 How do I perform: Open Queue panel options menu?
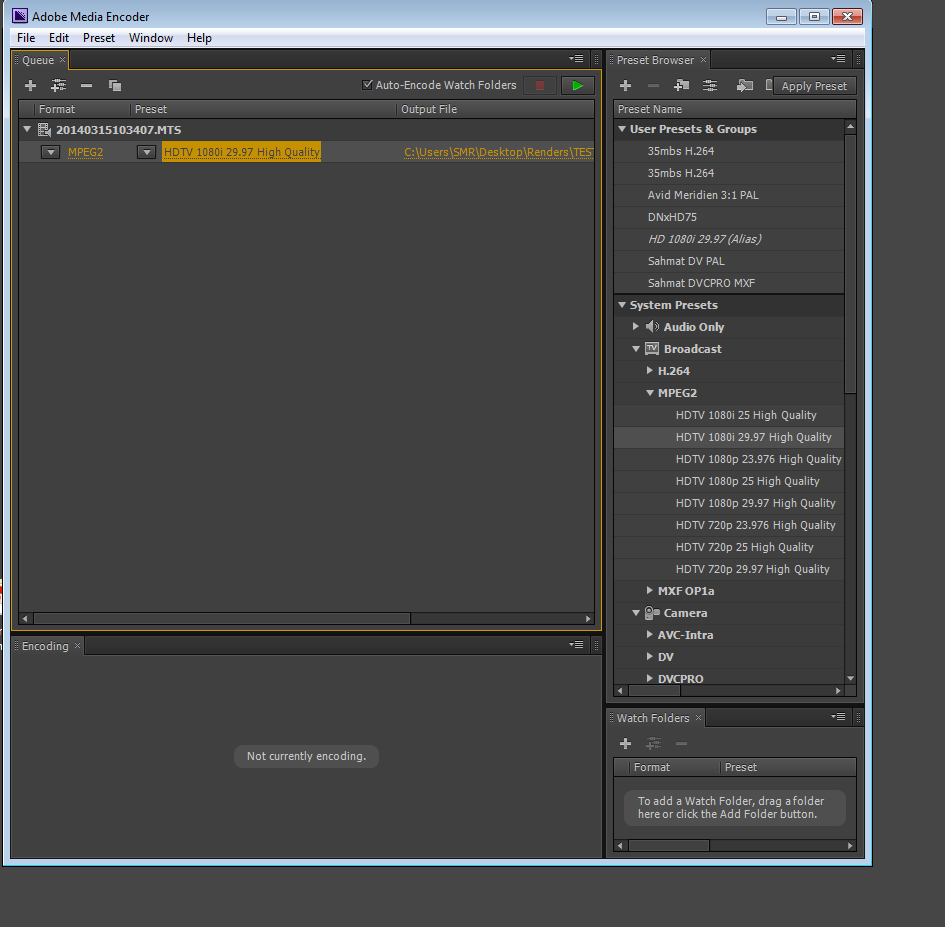(576, 59)
